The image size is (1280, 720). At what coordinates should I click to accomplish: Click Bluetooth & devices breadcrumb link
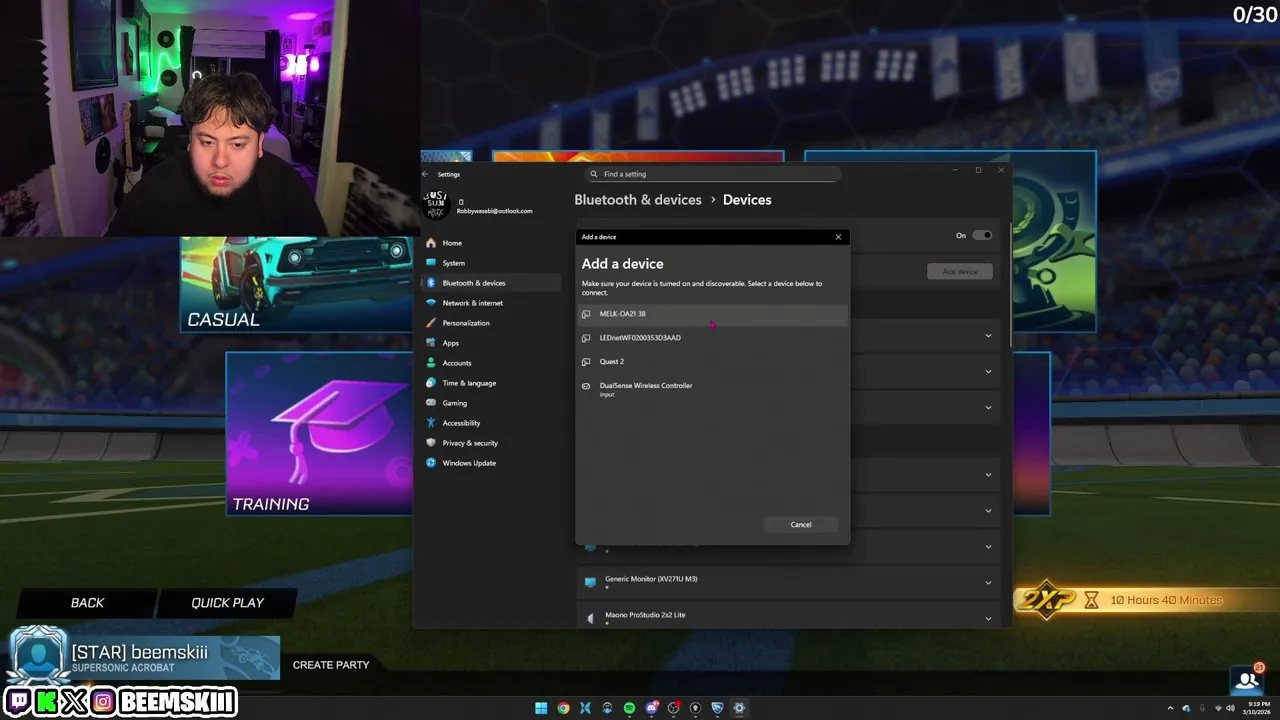click(x=638, y=200)
